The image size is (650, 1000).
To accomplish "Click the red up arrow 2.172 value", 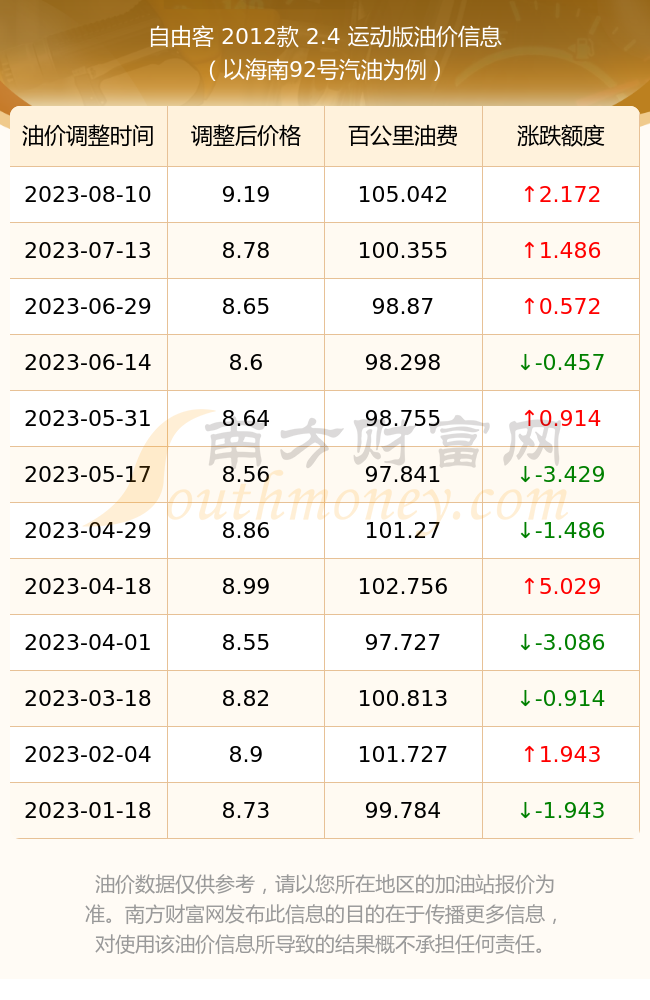I will click(x=561, y=195).
